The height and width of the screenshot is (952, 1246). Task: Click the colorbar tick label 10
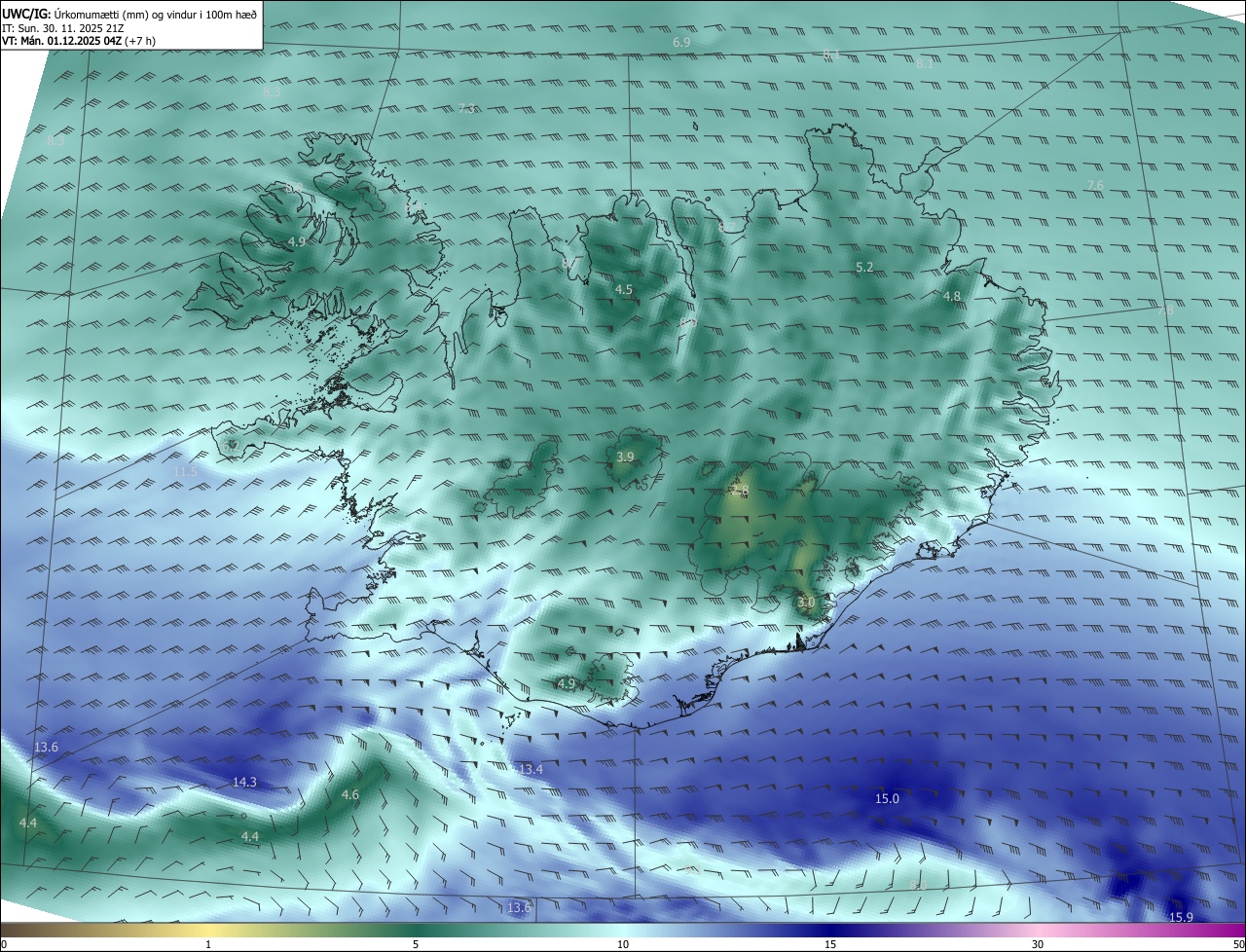click(623, 944)
